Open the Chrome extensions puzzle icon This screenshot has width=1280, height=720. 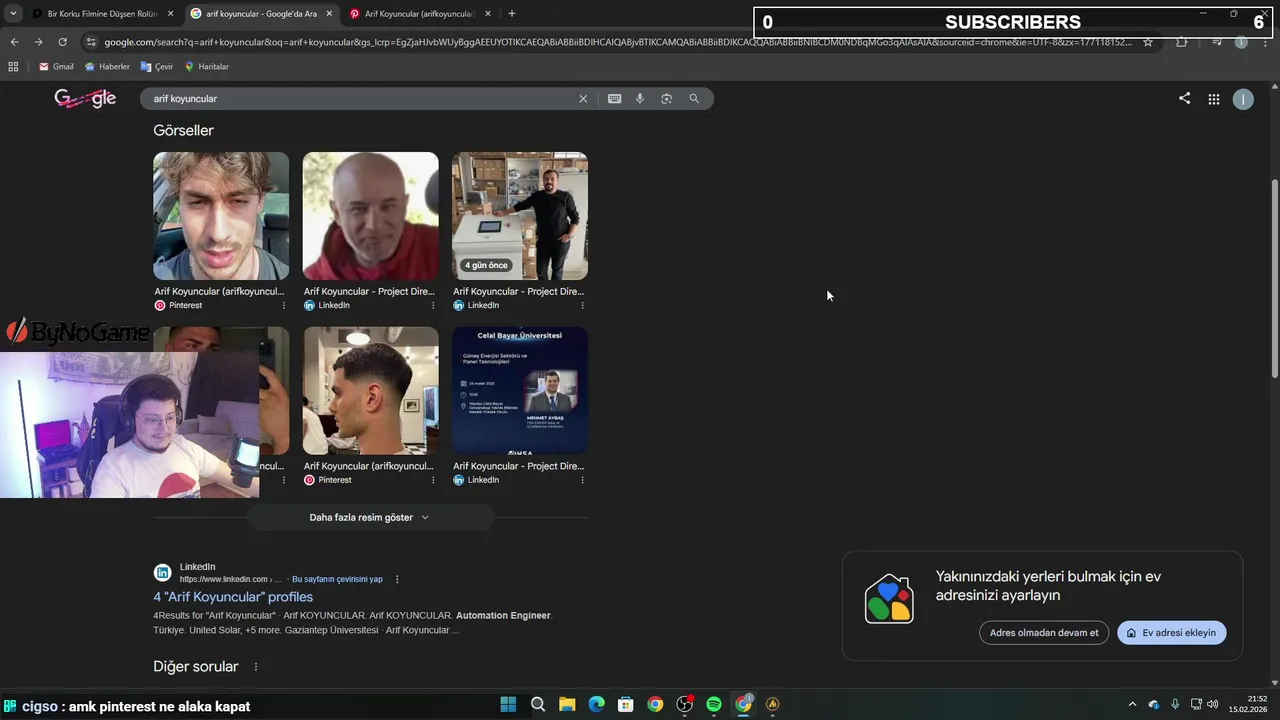[1182, 42]
